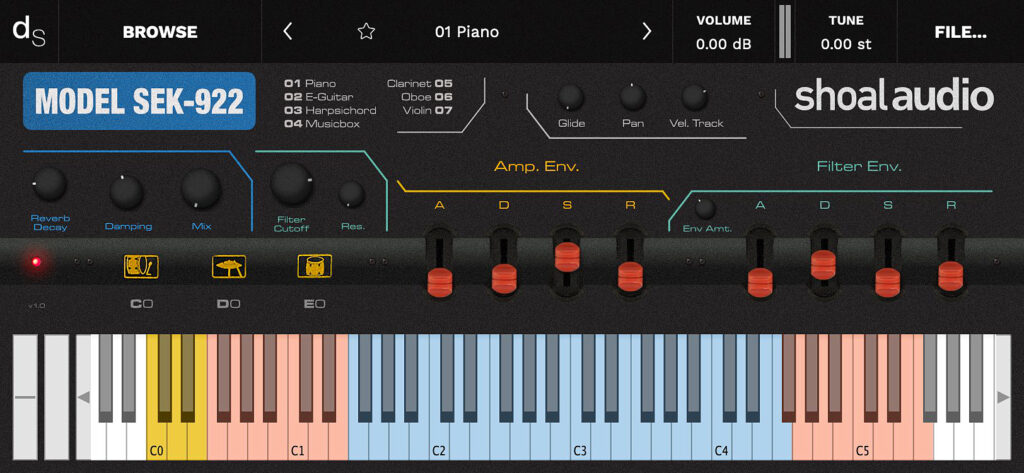Select 01 Piano from instrument list
1024x473 pixels.
point(310,84)
